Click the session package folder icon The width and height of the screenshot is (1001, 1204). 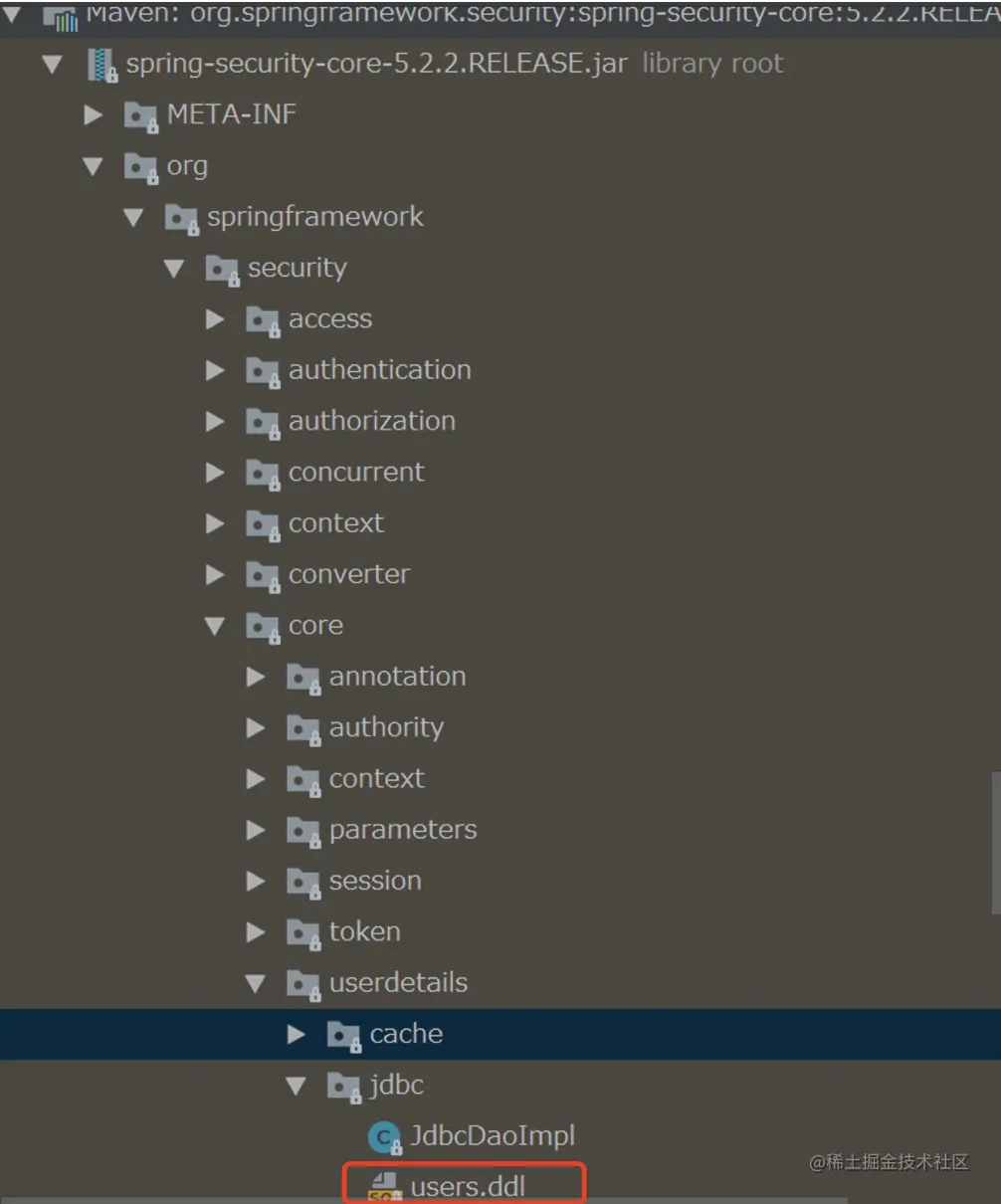[x=303, y=883]
